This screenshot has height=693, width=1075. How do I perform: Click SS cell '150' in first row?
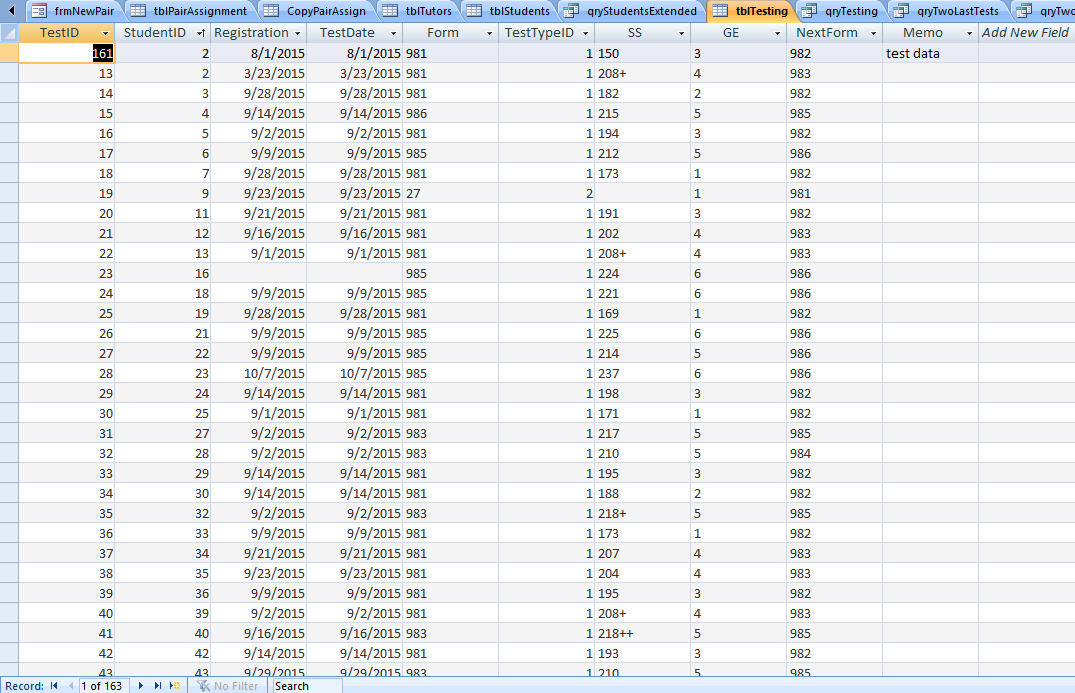click(642, 53)
